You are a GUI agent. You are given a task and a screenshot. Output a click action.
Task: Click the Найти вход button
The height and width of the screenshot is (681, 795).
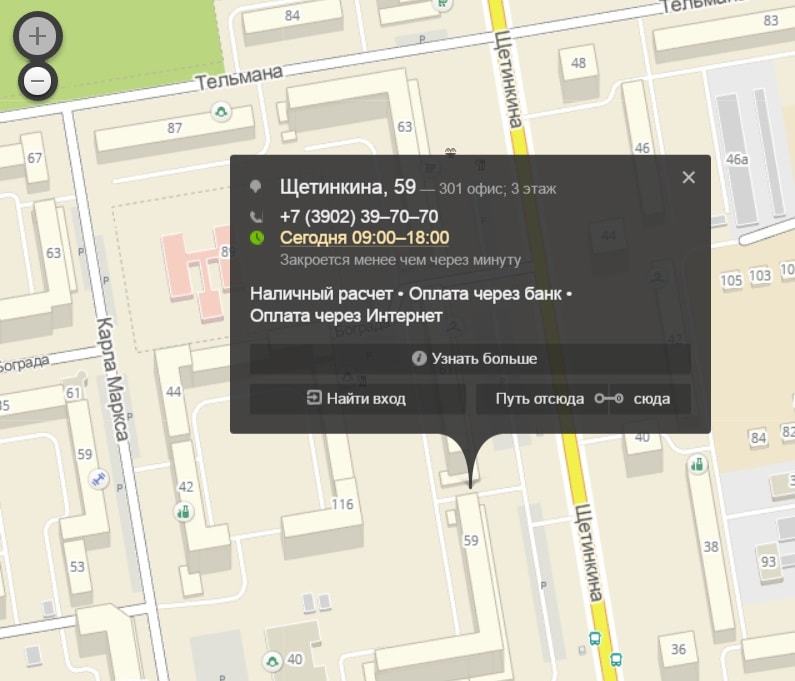357,398
